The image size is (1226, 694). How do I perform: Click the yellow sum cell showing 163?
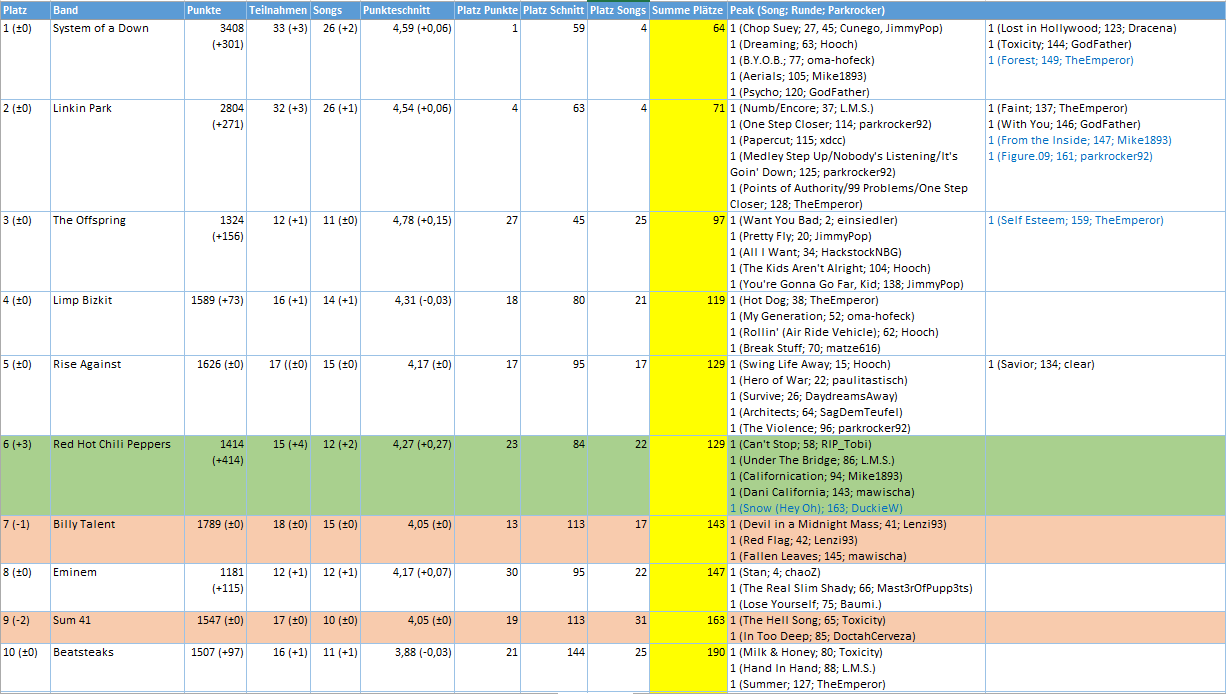(688, 628)
